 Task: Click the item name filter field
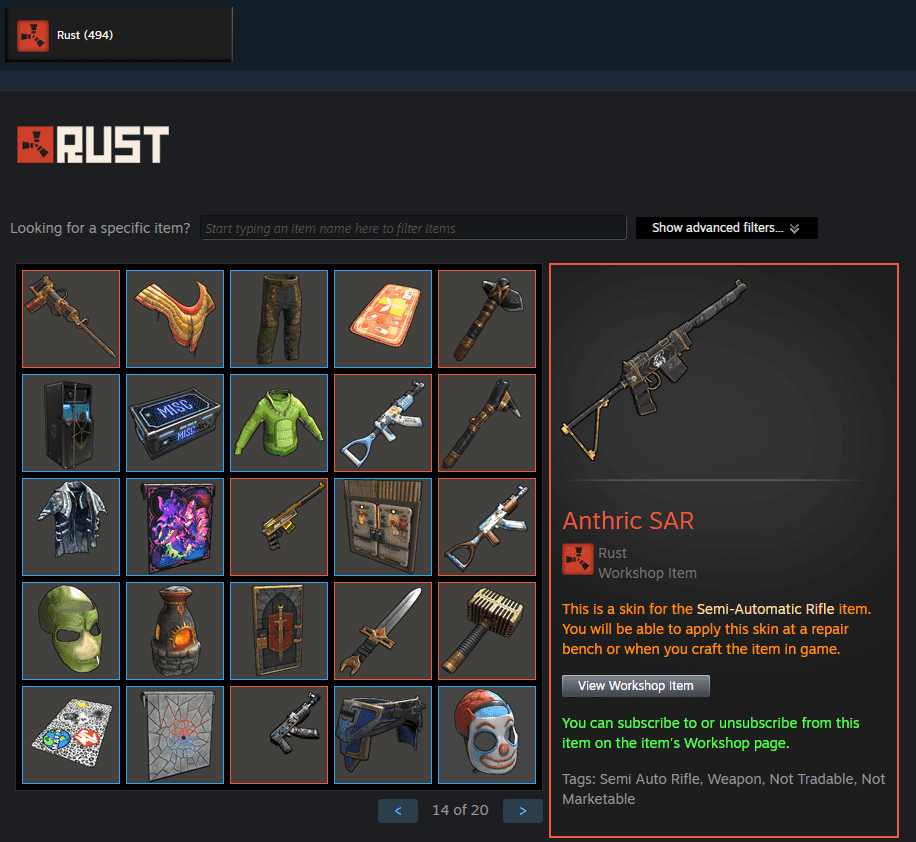coord(413,228)
